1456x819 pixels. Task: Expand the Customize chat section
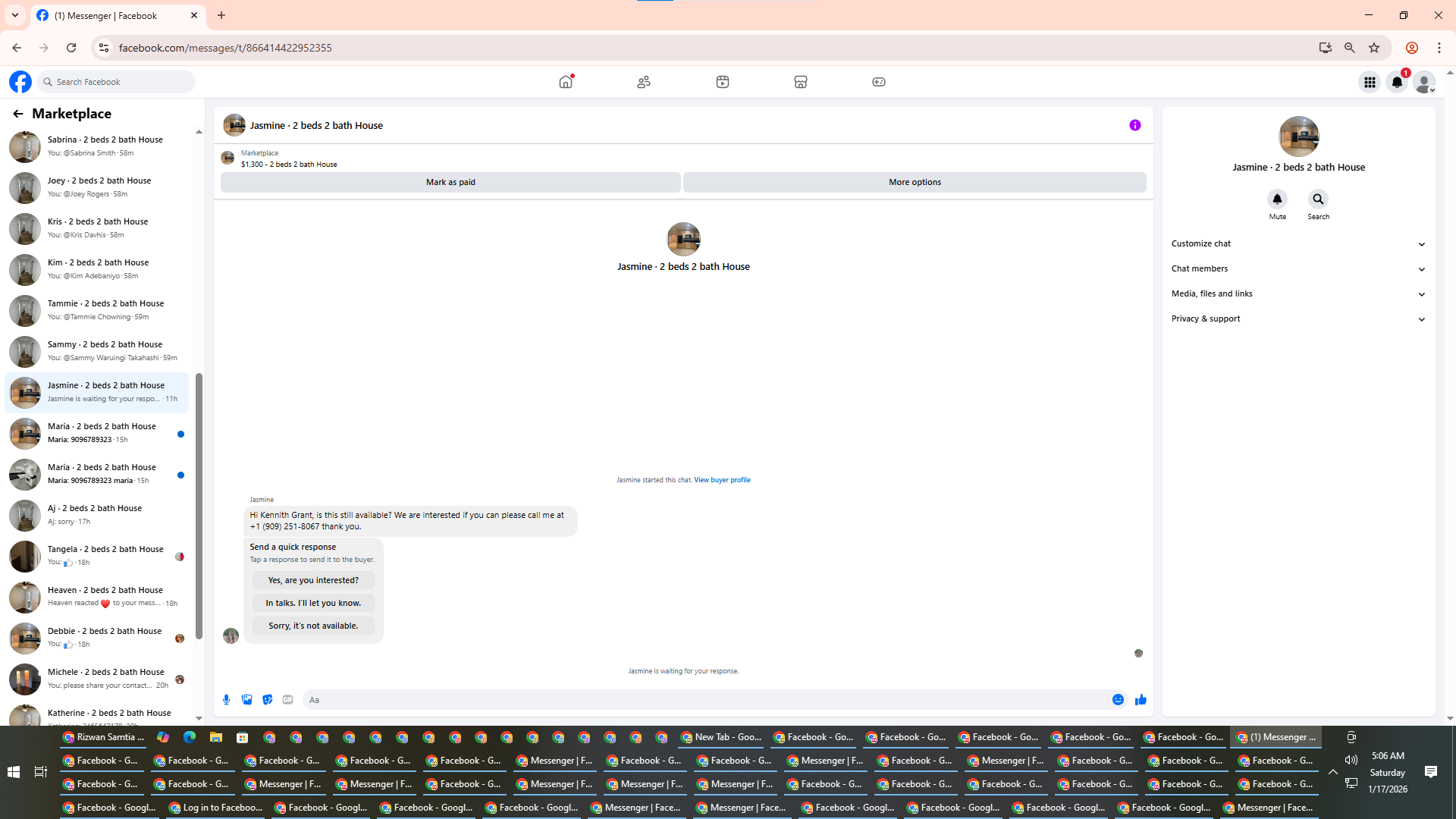tap(1298, 243)
